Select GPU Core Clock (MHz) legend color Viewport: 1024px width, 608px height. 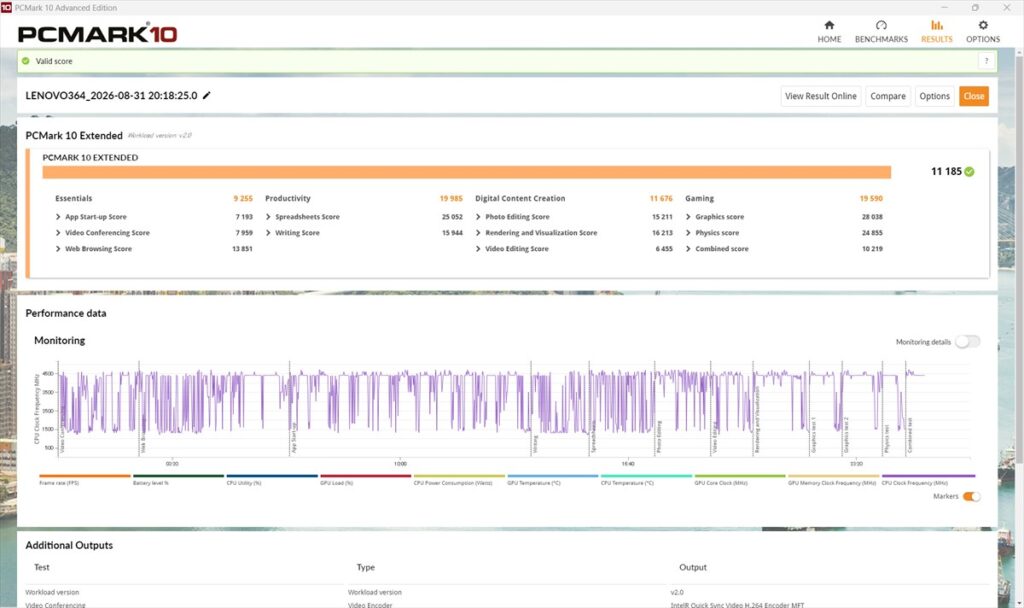coord(740,476)
